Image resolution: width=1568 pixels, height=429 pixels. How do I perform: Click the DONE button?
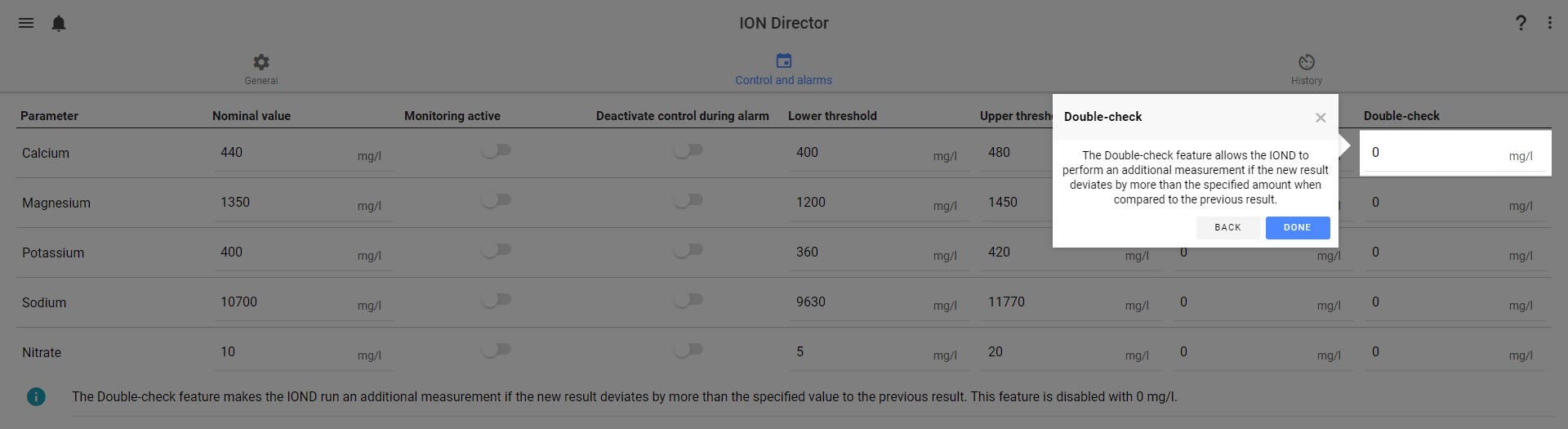point(1298,228)
